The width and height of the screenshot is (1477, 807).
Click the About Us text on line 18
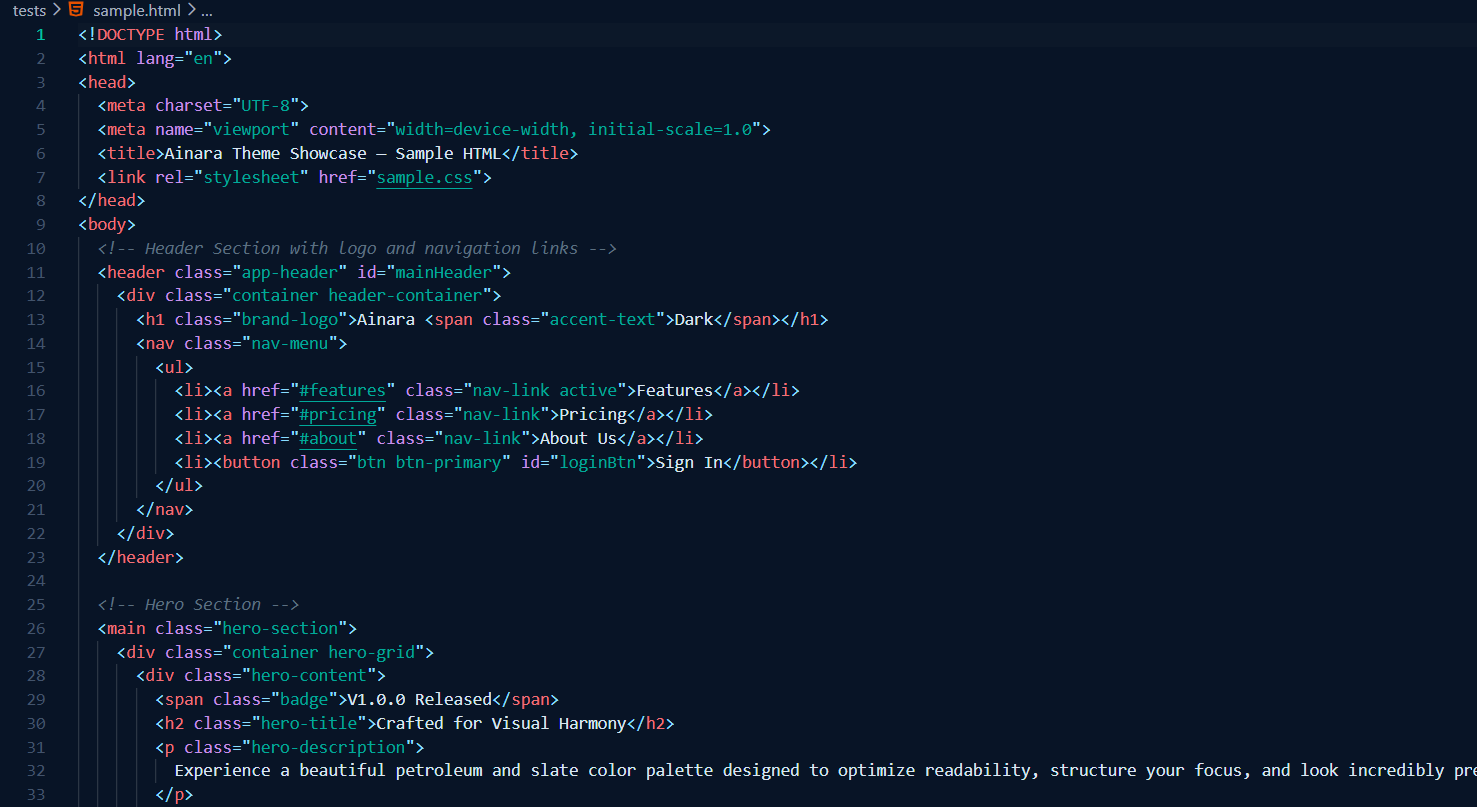coord(579,438)
